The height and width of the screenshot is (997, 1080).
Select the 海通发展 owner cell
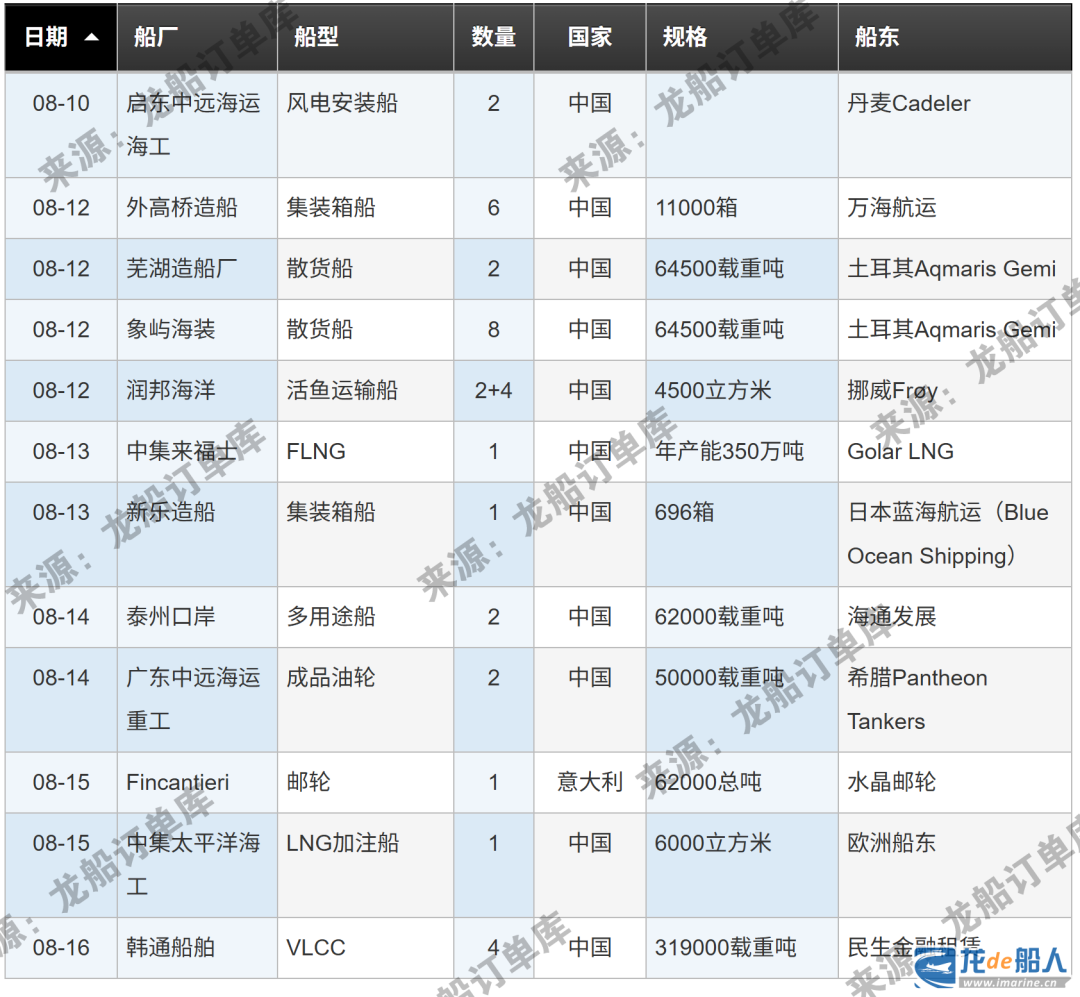coord(955,617)
